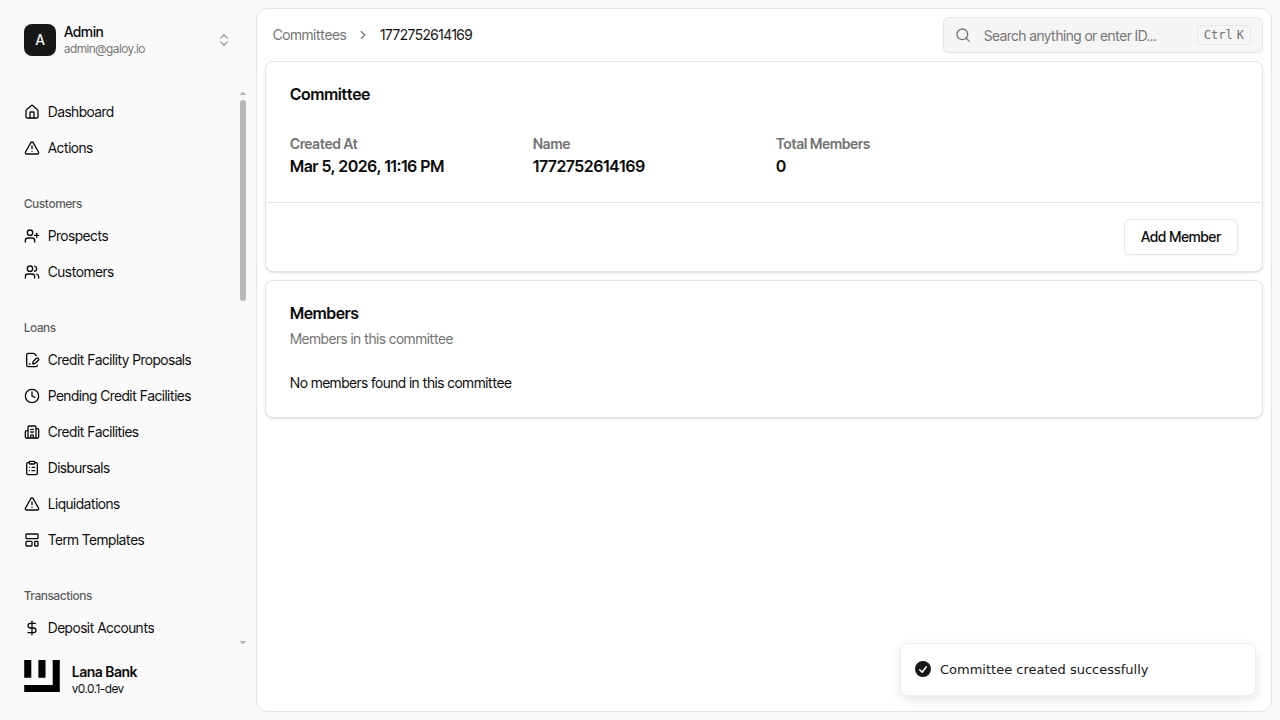Click the Dashboard home icon
This screenshot has height=720, width=1280.
32,112
